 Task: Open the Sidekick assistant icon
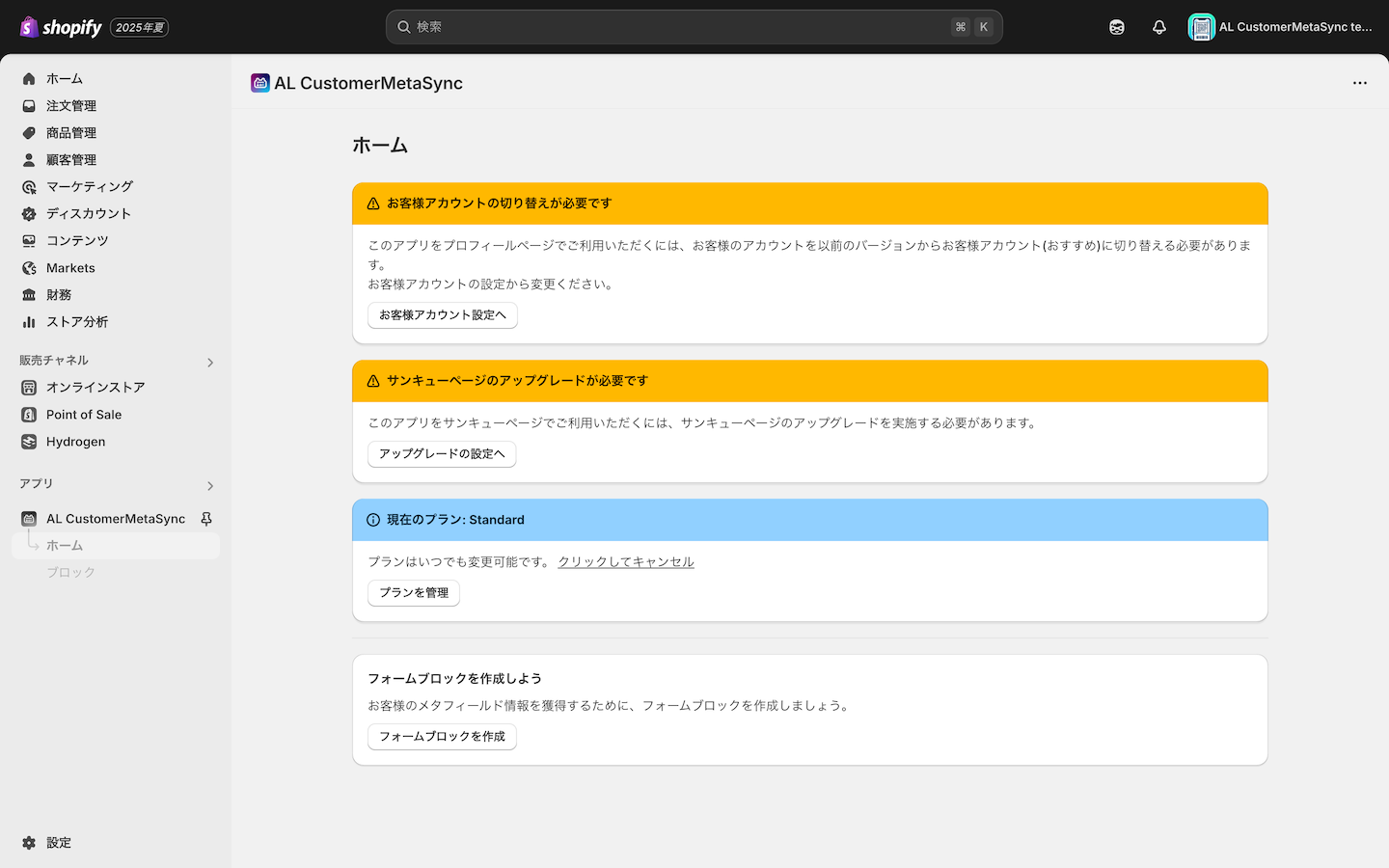[1117, 27]
